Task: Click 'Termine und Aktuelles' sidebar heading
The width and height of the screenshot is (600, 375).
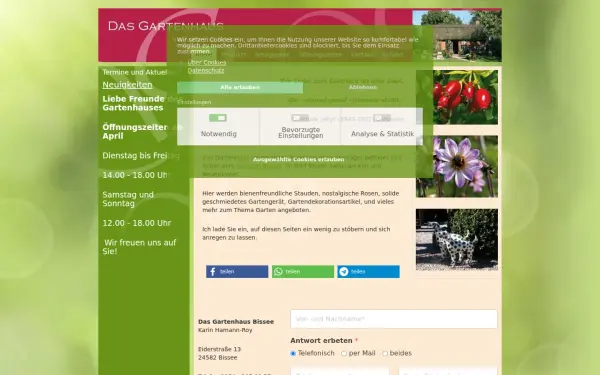Action: click(x=135, y=72)
